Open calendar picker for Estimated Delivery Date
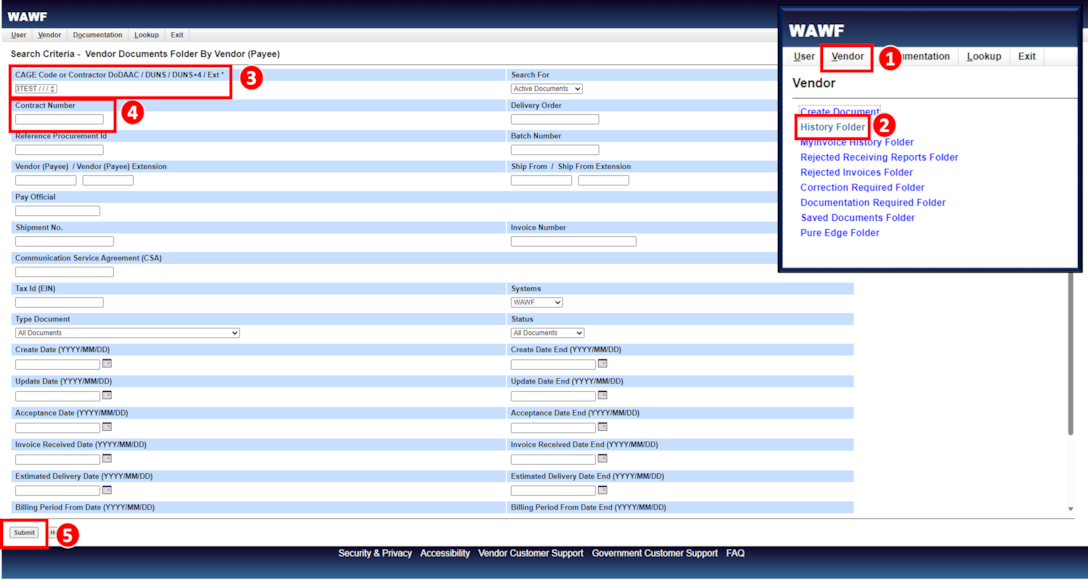Screen dimensions: 1088x580 click(x=107, y=490)
